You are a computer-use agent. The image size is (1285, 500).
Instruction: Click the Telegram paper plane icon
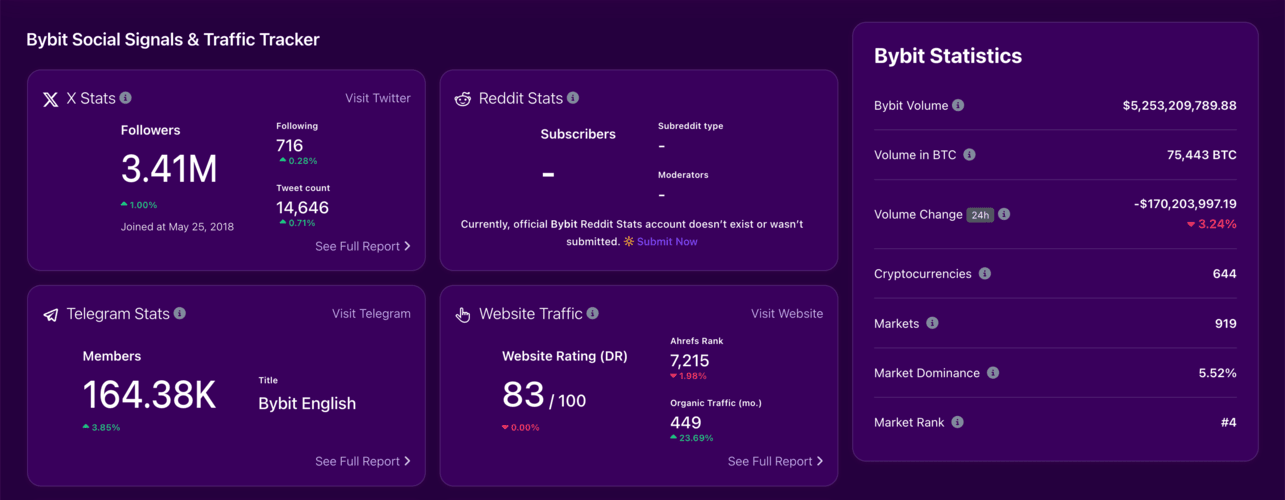coord(51,315)
